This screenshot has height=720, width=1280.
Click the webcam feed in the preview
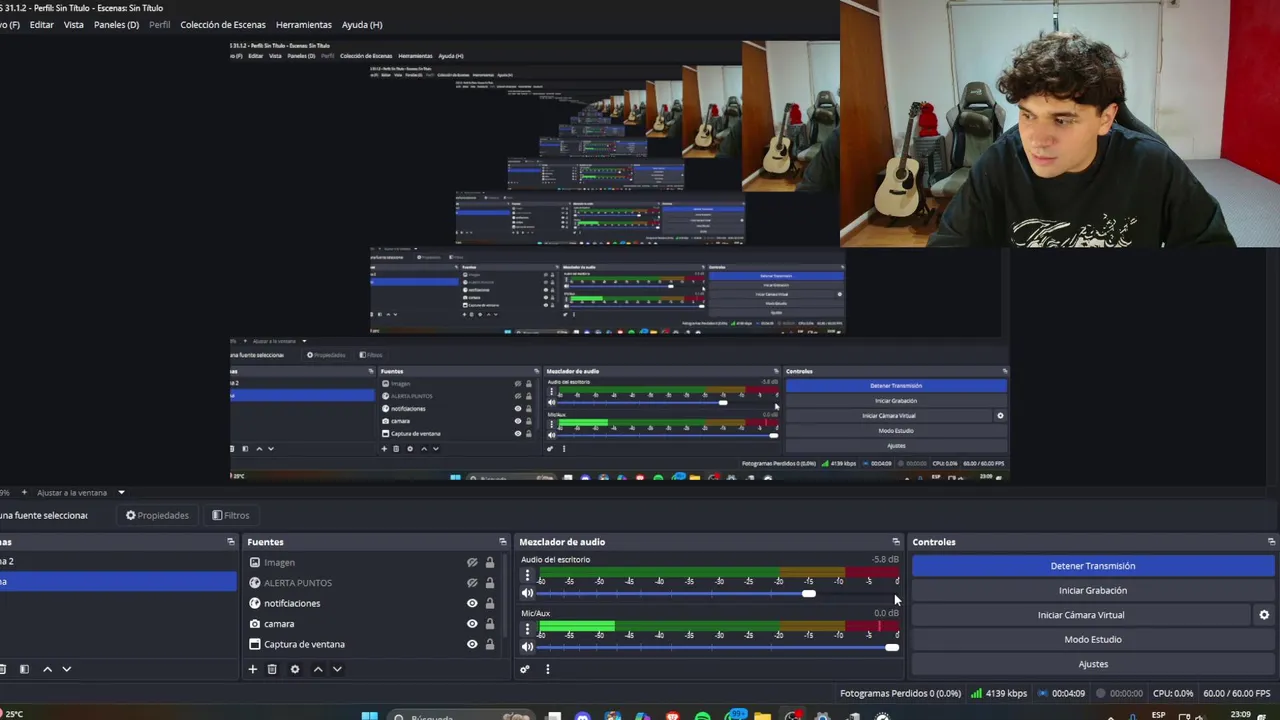[1060, 123]
